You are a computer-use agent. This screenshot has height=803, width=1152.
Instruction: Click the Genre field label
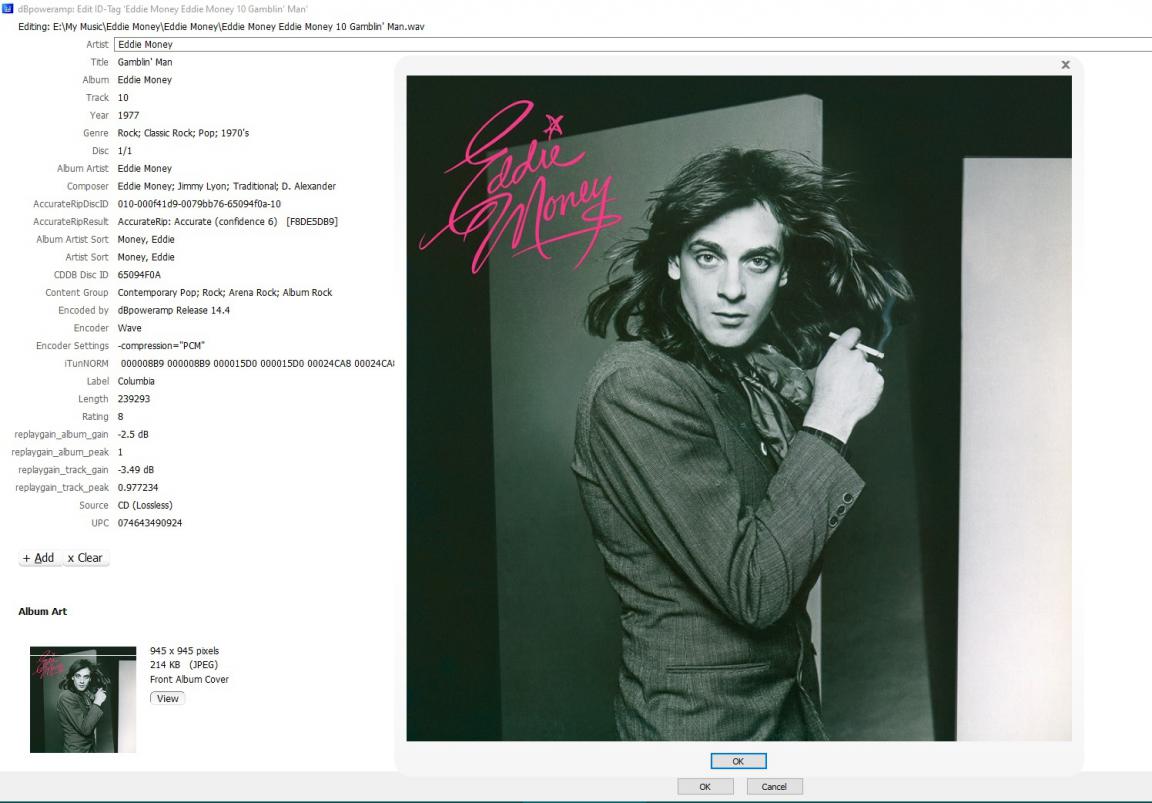(96, 133)
